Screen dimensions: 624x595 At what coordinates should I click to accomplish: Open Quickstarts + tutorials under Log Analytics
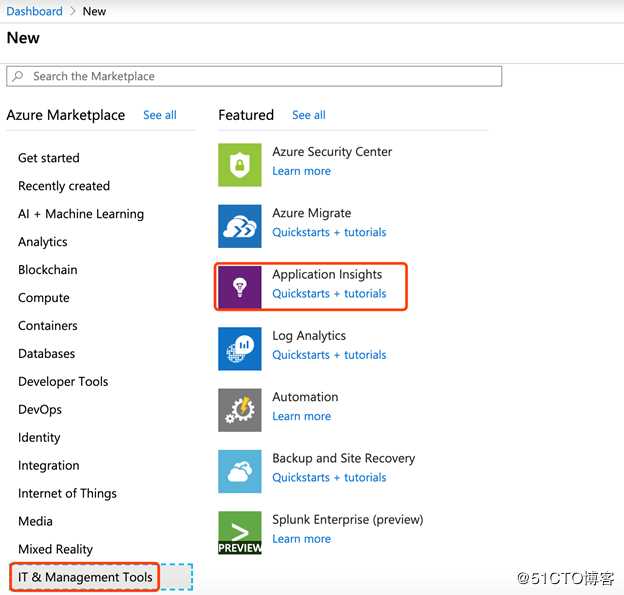click(329, 355)
